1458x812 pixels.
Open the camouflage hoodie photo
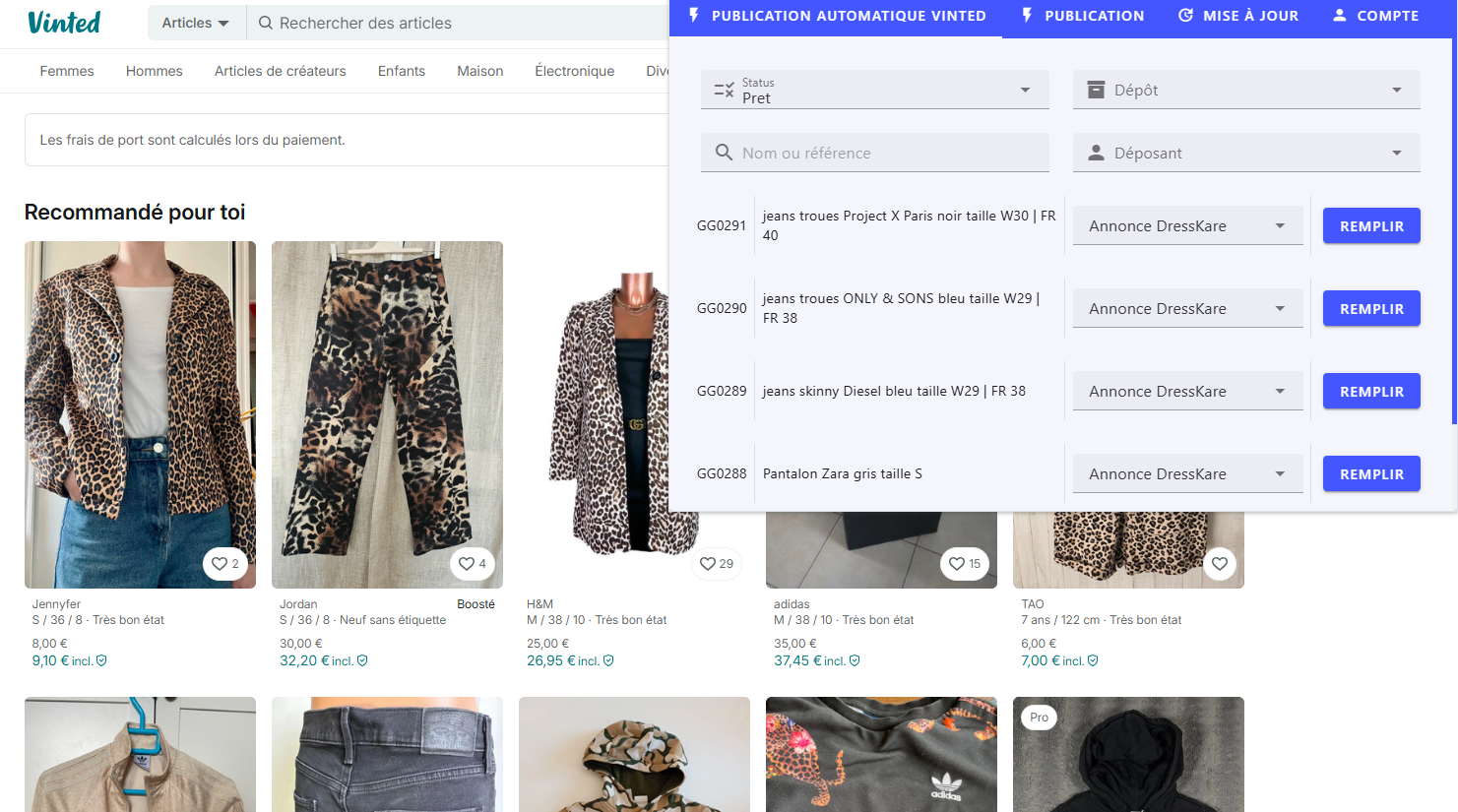(x=634, y=754)
